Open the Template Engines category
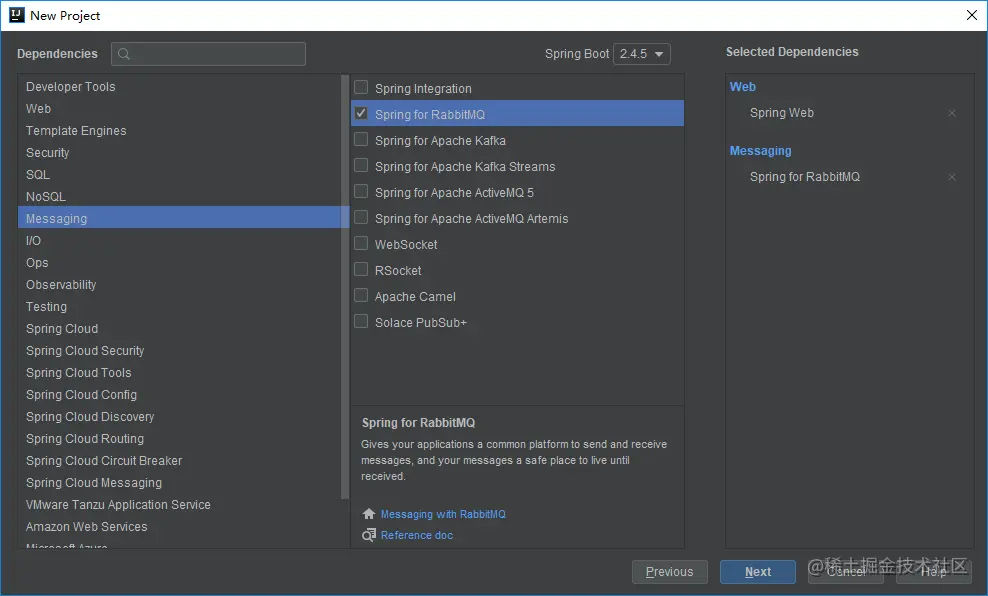988x596 pixels. click(x=179, y=130)
